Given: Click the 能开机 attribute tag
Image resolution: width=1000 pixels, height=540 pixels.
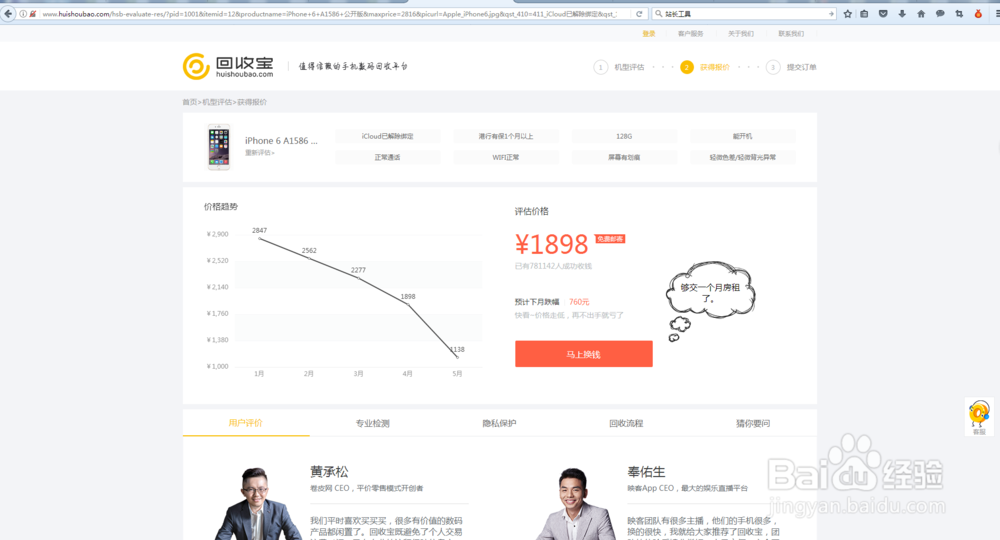Looking at the screenshot, I should pyautogui.click(x=743, y=136).
